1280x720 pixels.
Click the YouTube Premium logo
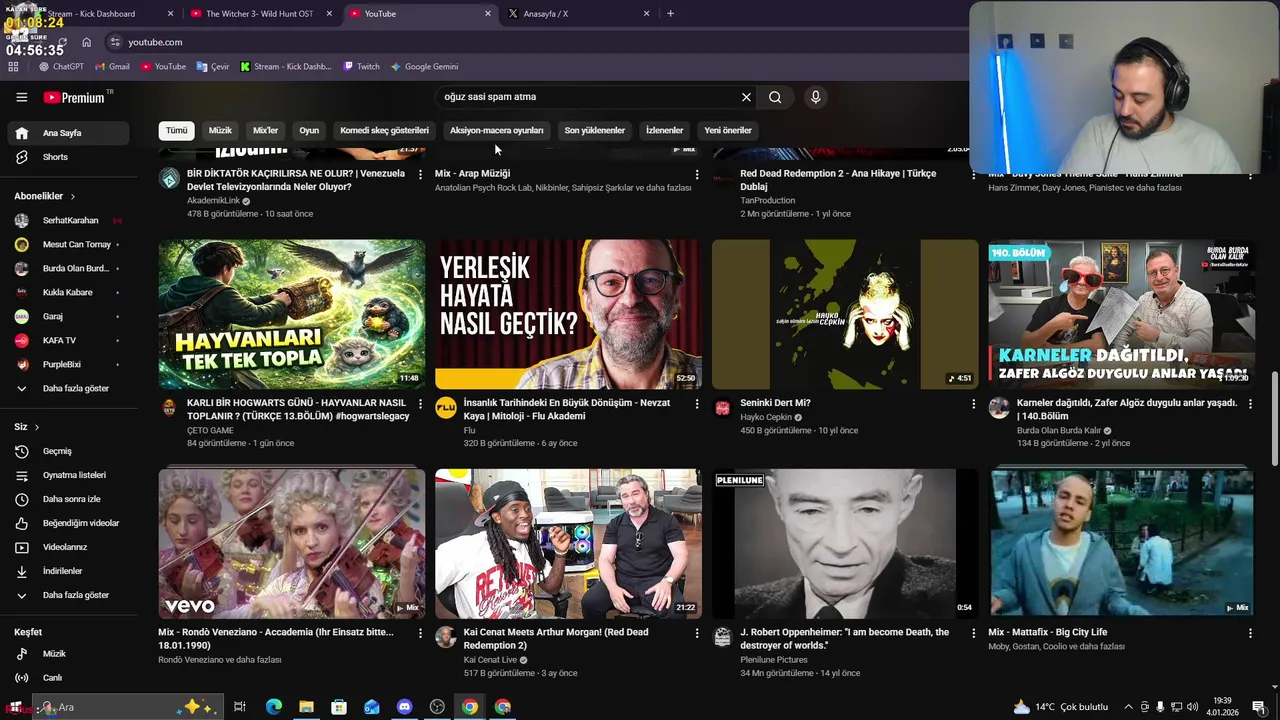74,97
